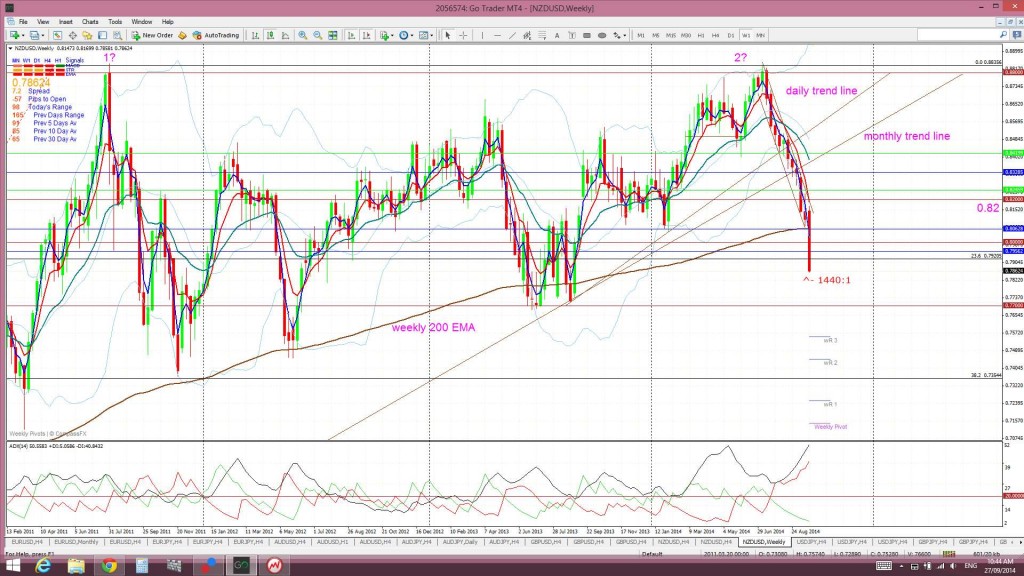Select the rectangle shape tool
The height and width of the screenshot is (576, 1024).
[x=587, y=35]
